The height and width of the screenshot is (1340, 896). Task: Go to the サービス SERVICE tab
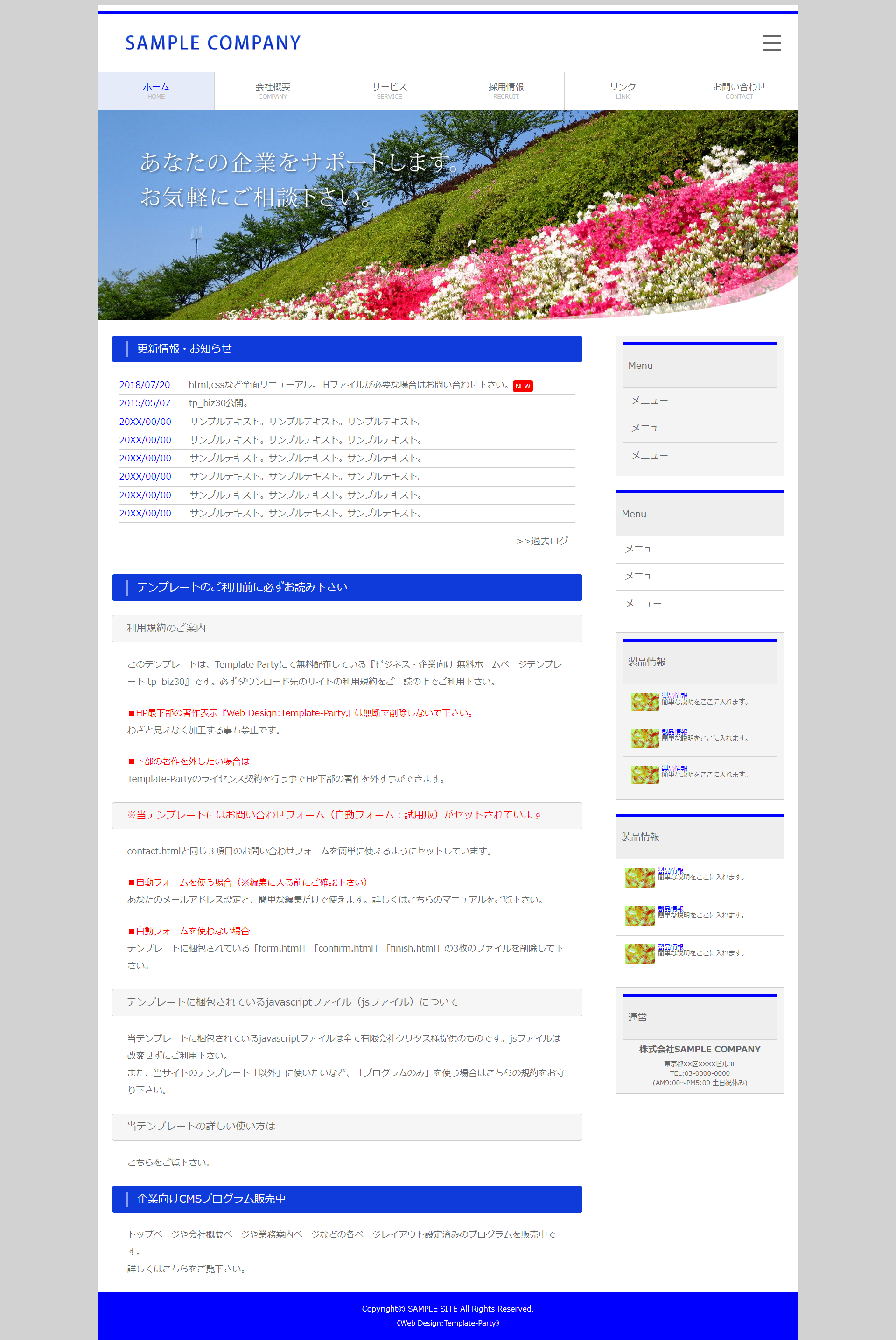click(x=389, y=90)
